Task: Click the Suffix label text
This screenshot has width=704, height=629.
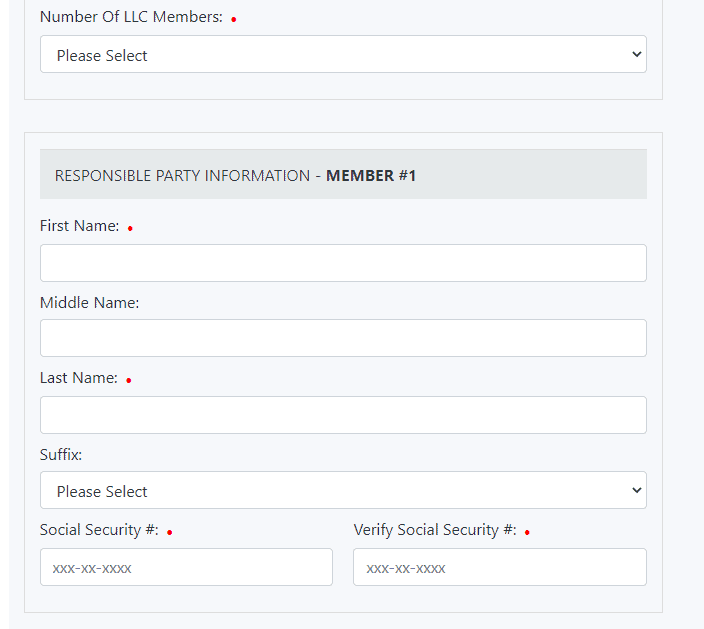Action: point(61,454)
